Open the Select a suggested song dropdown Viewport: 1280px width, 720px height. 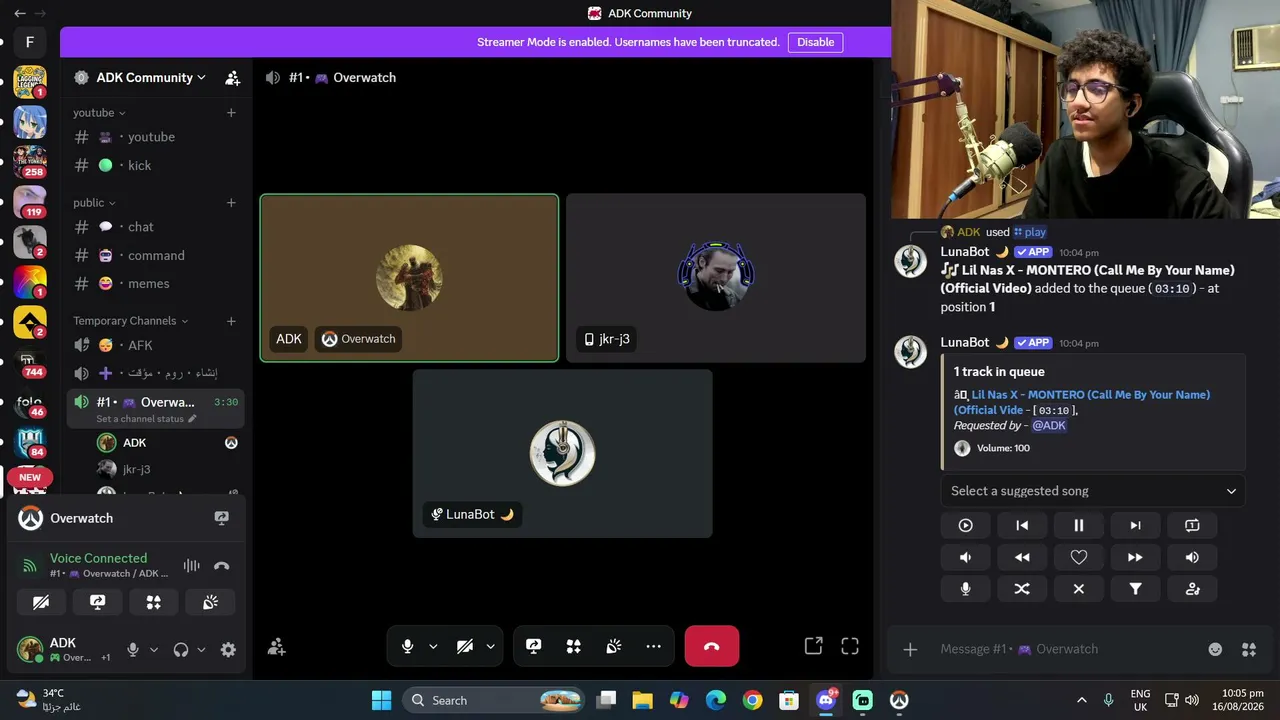(x=1093, y=491)
